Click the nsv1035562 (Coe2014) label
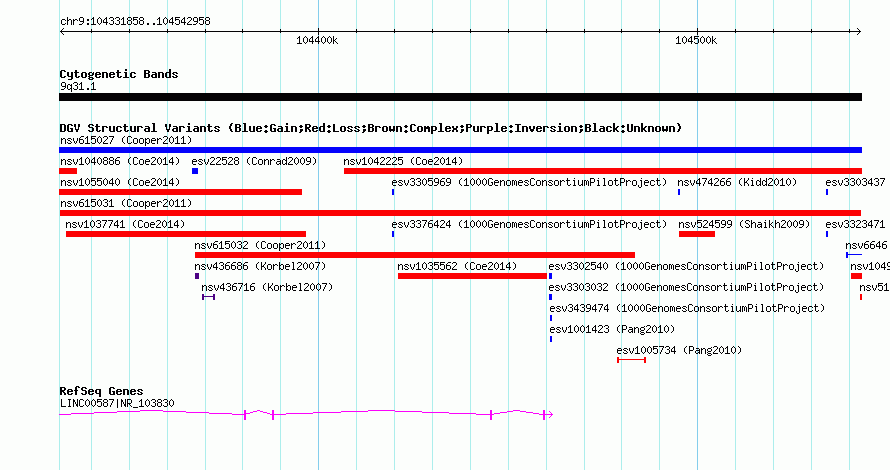Viewport: 890px width, 470px height. 457,266
